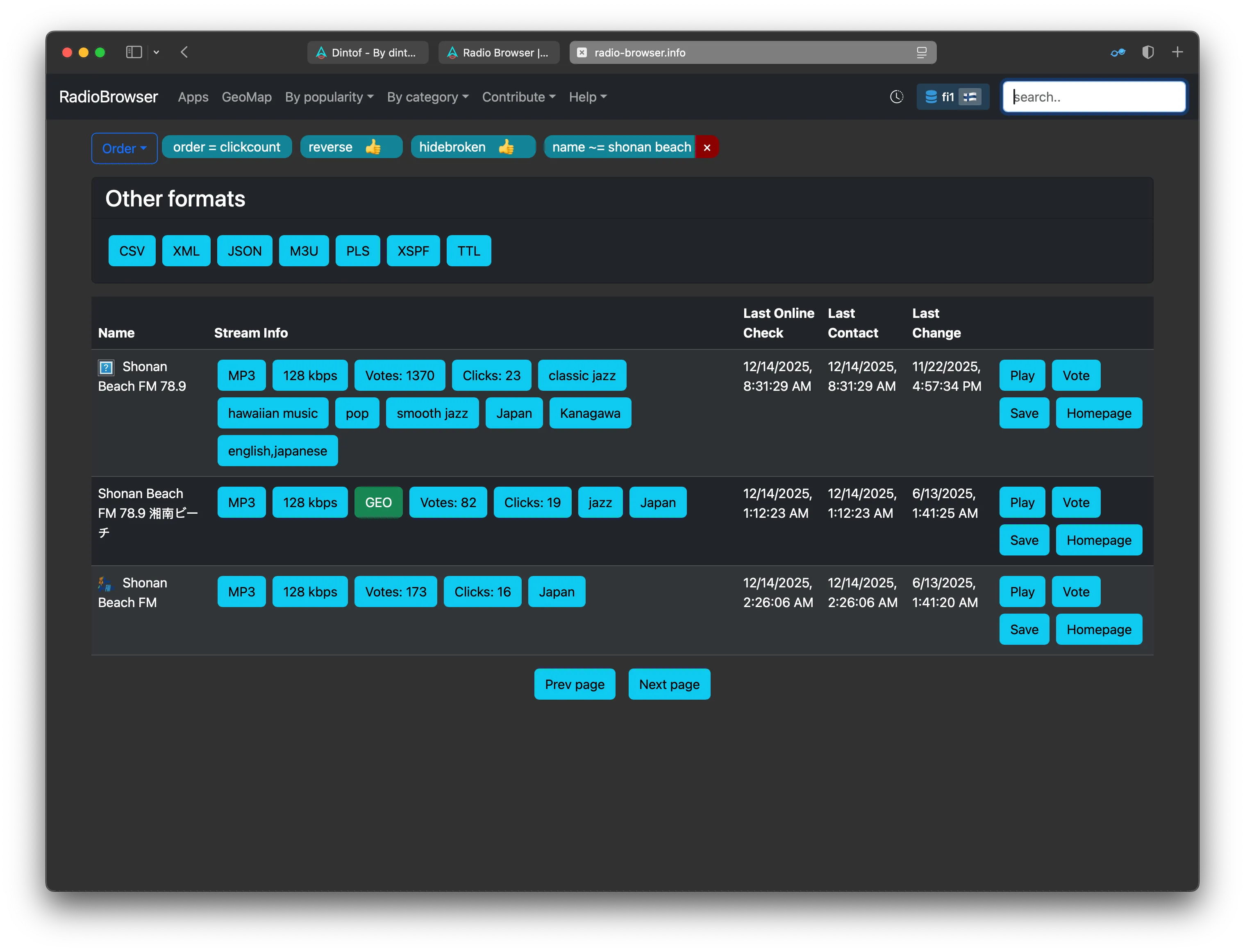Screen dimensions: 1245x952
Task: Toggle the green GEO tag
Action: (x=378, y=503)
